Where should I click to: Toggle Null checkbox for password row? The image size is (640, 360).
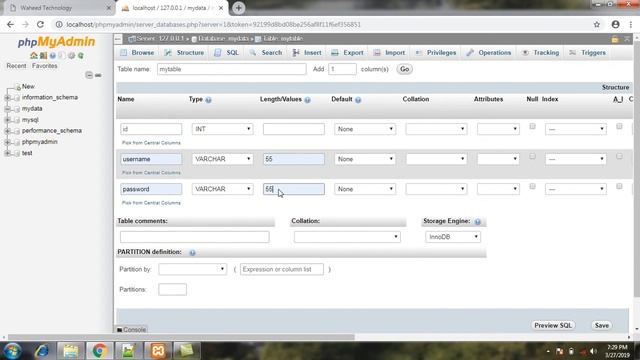click(532, 187)
